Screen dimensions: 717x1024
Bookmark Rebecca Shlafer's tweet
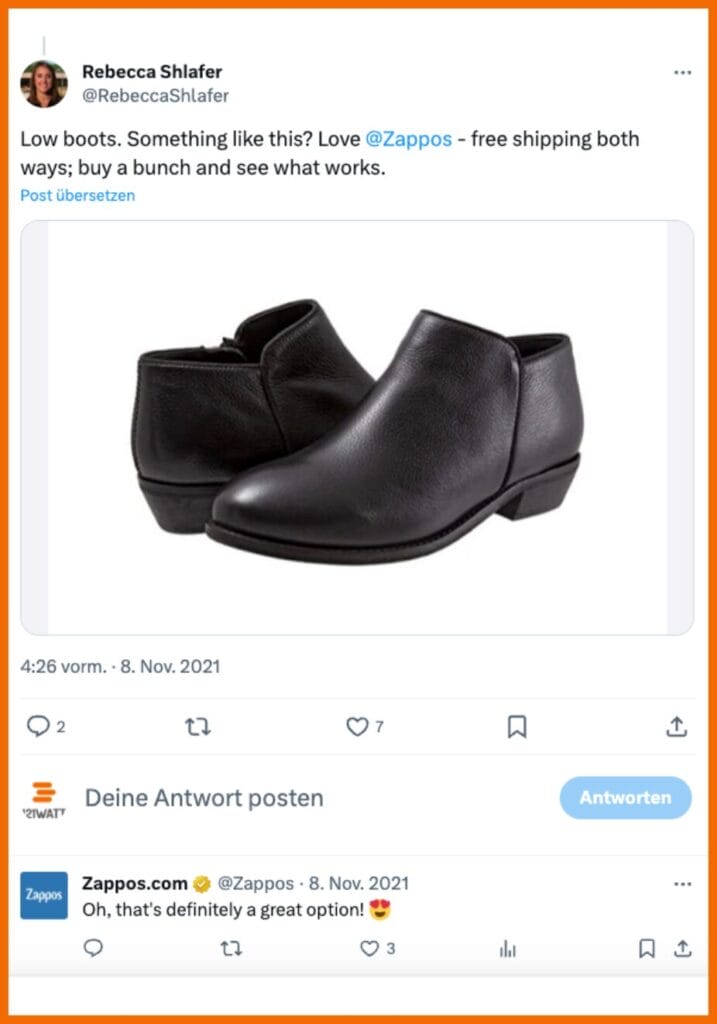click(518, 727)
